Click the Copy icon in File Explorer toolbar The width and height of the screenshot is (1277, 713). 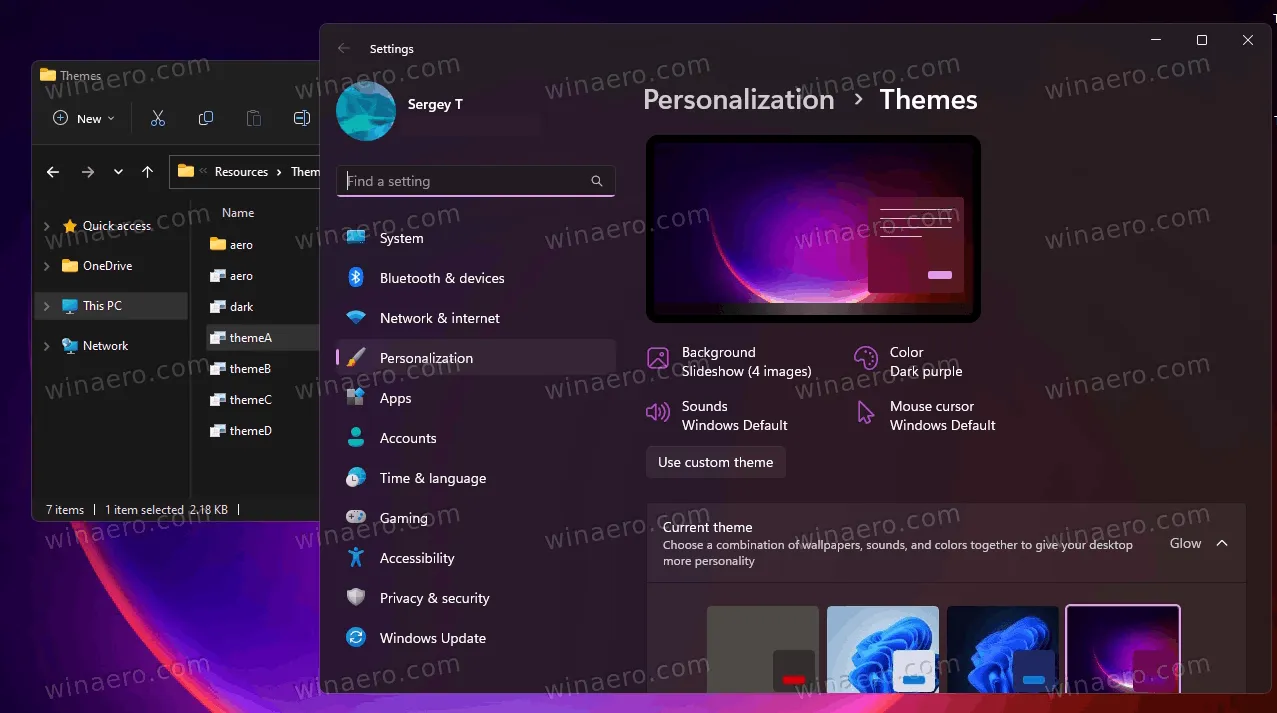click(x=206, y=118)
